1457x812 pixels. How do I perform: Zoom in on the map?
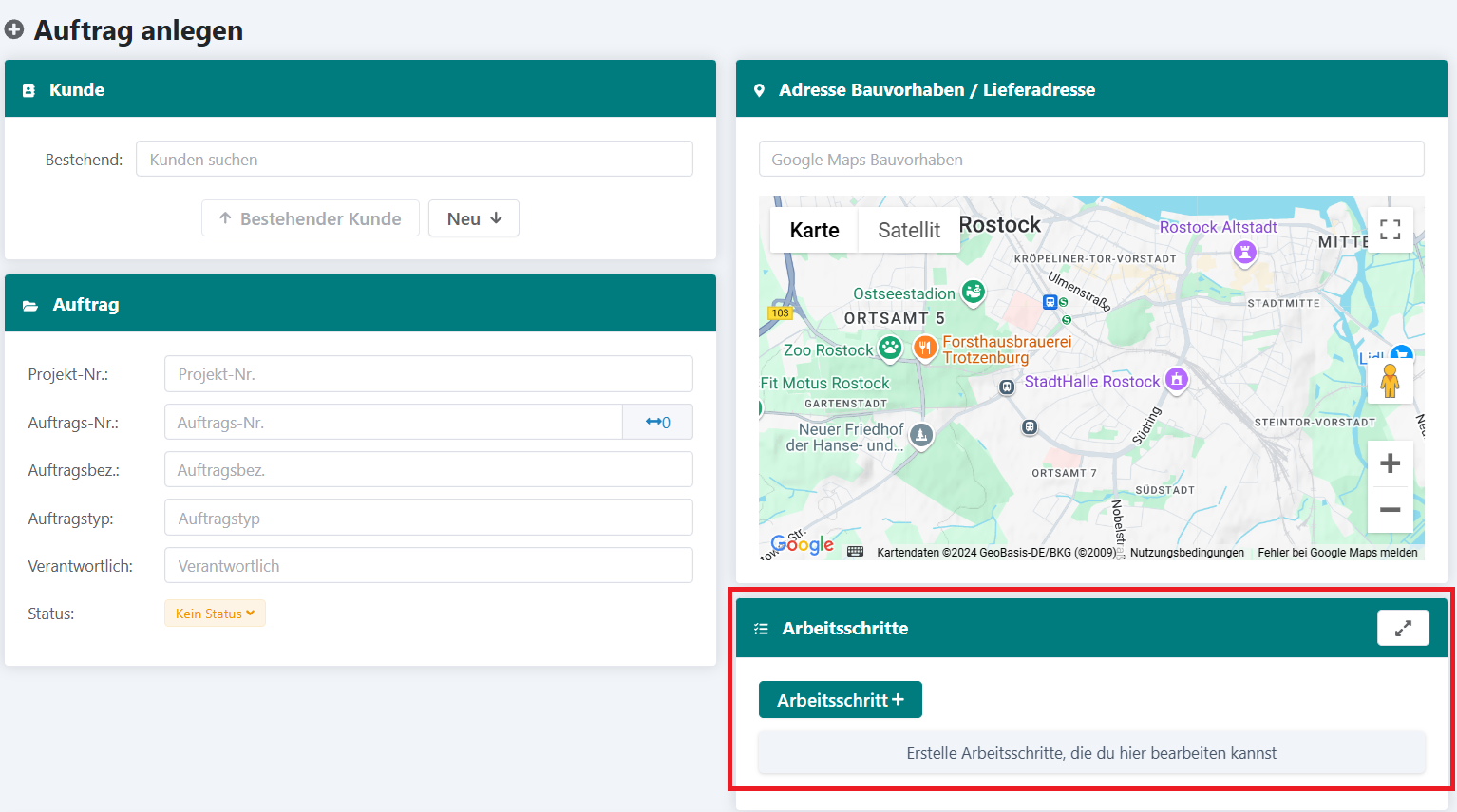(x=1390, y=463)
